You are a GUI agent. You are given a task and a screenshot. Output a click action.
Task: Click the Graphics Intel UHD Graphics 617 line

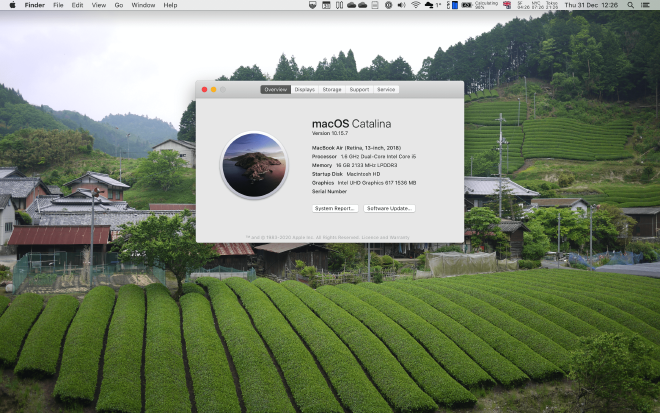pos(364,183)
